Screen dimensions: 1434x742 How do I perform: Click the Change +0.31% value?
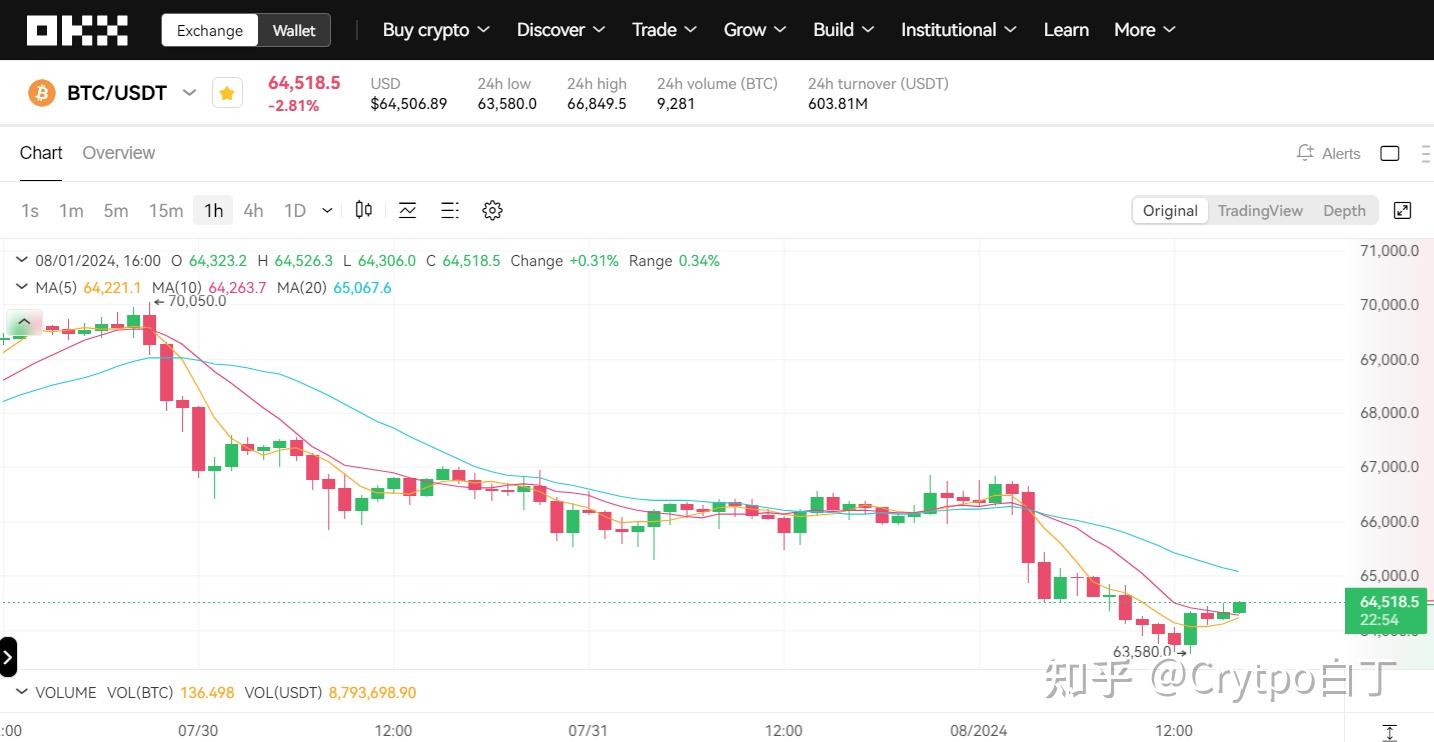pyautogui.click(x=594, y=261)
